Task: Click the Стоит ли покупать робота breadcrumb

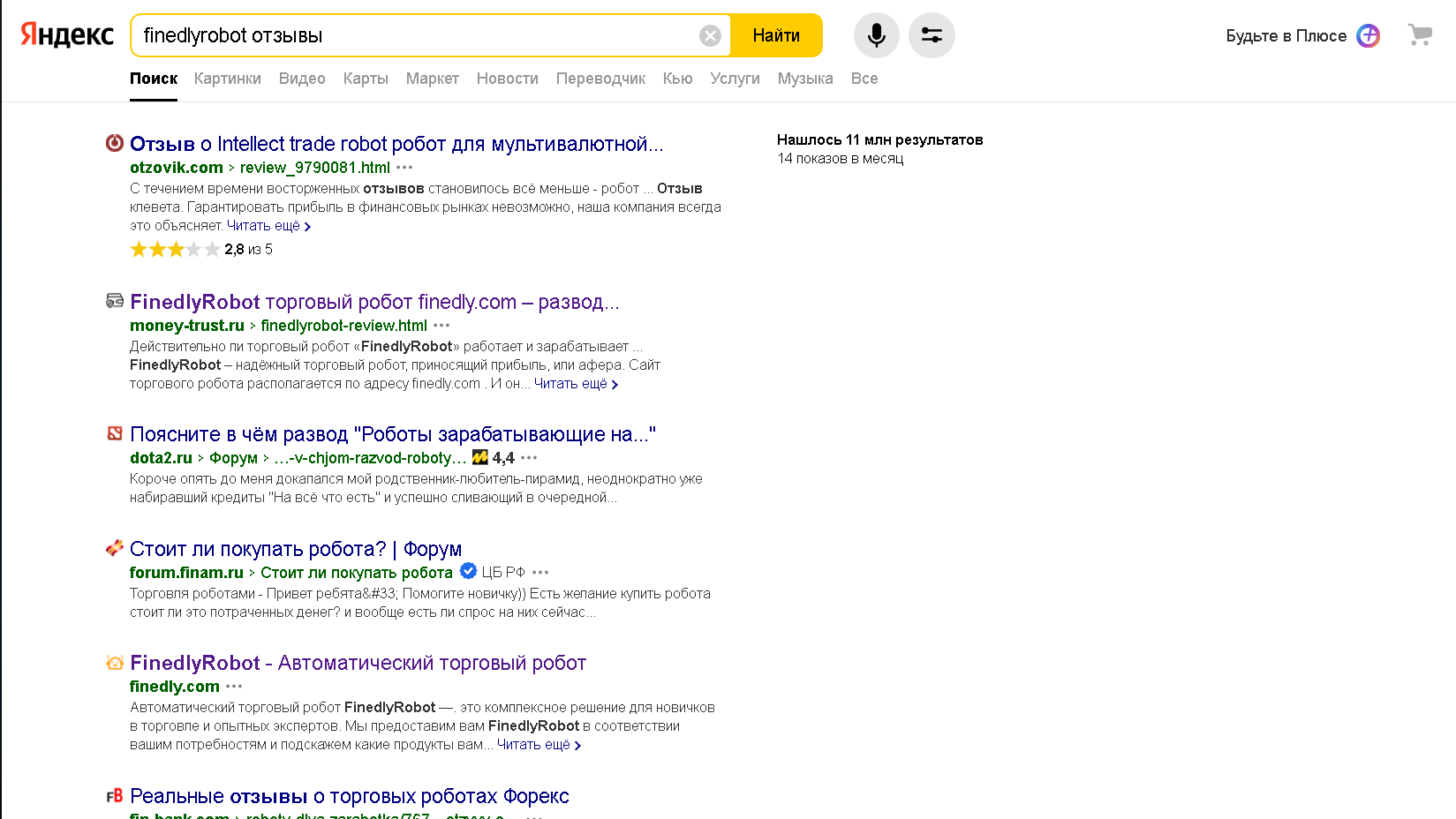Action: tap(357, 573)
